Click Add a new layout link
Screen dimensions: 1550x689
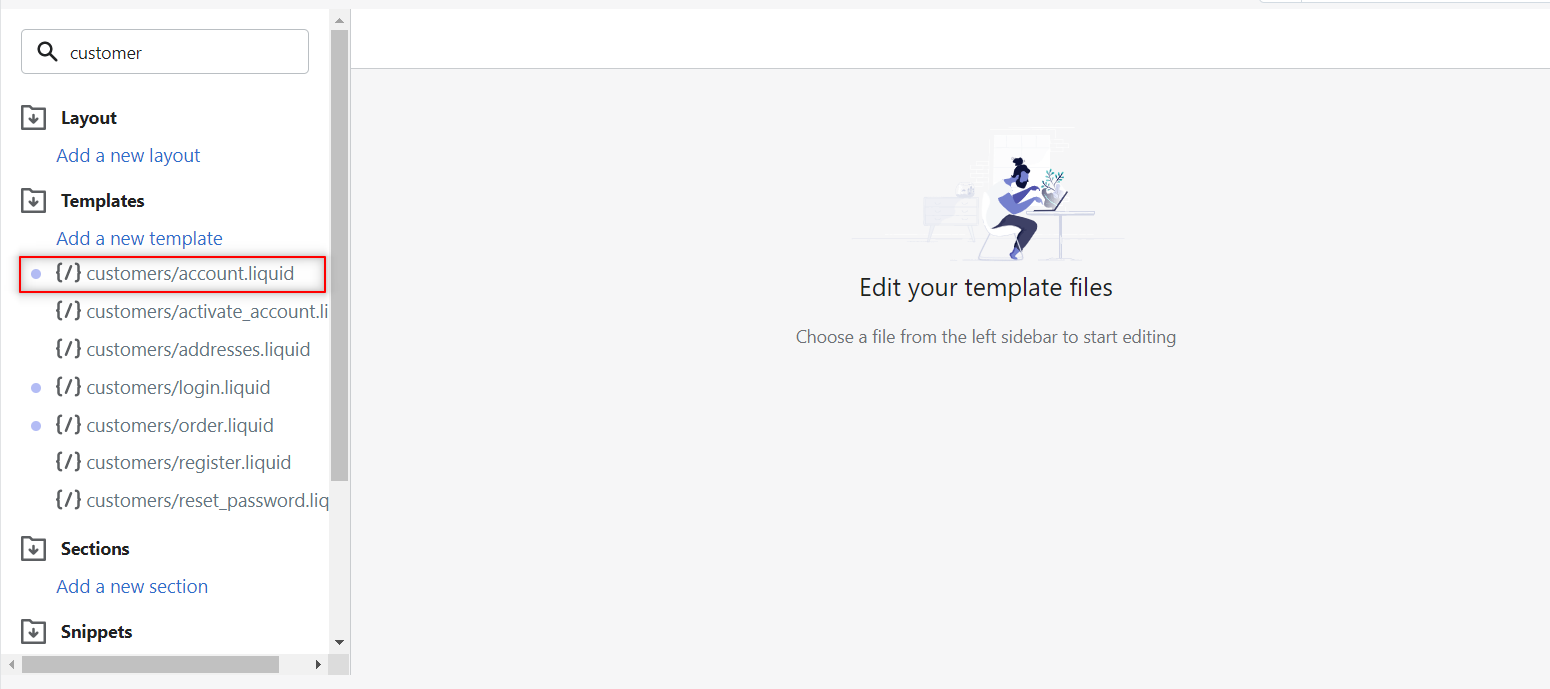pos(128,156)
